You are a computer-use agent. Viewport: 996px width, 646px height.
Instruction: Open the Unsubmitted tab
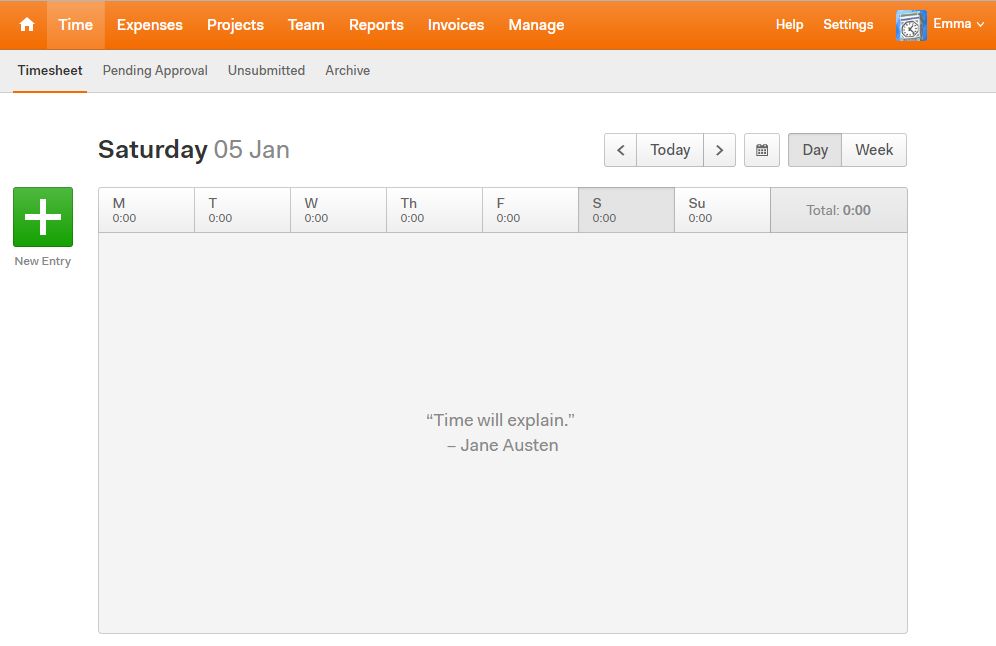pyautogui.click(x=266, y=70)
